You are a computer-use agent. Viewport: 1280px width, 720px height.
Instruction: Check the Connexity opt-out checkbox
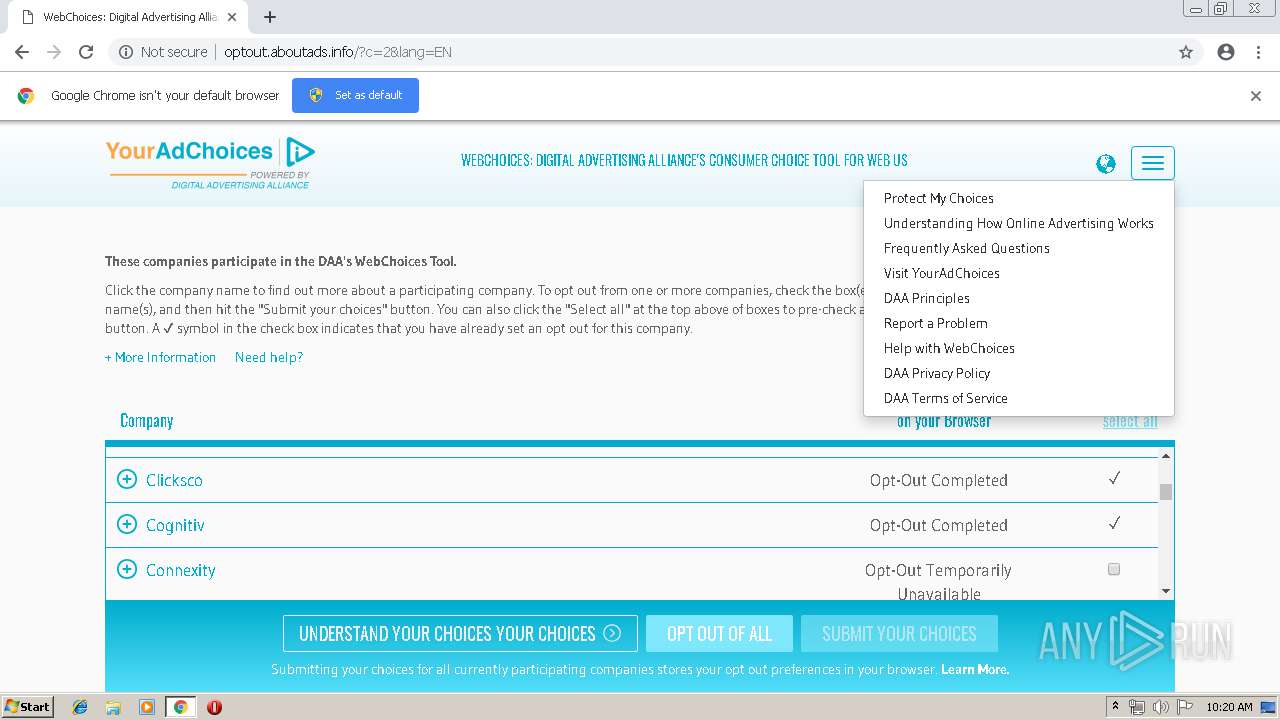[1114, 569]
